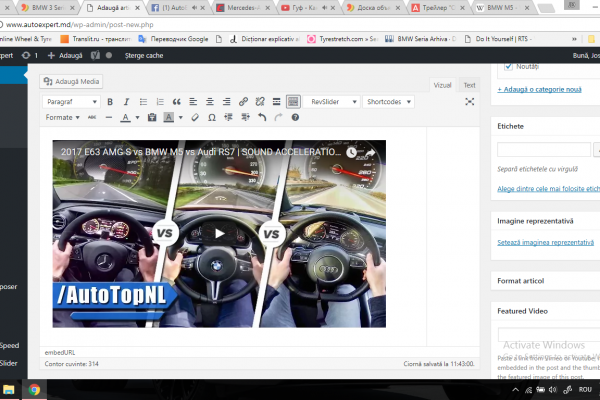Open the Translit.ru bookmark

pyautogui.click(x=96, y=39)
